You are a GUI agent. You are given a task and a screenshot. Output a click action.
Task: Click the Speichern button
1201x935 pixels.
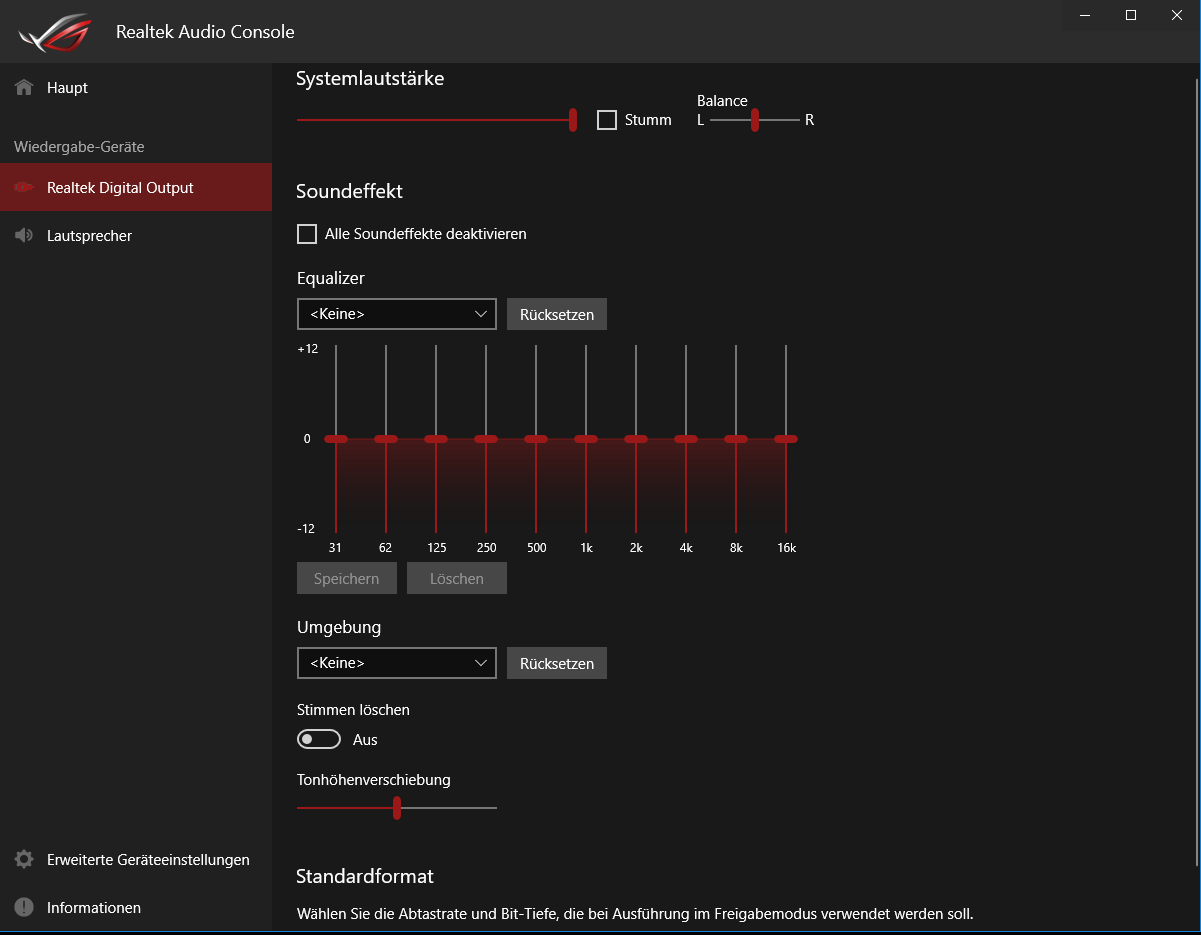pos(347,578)
